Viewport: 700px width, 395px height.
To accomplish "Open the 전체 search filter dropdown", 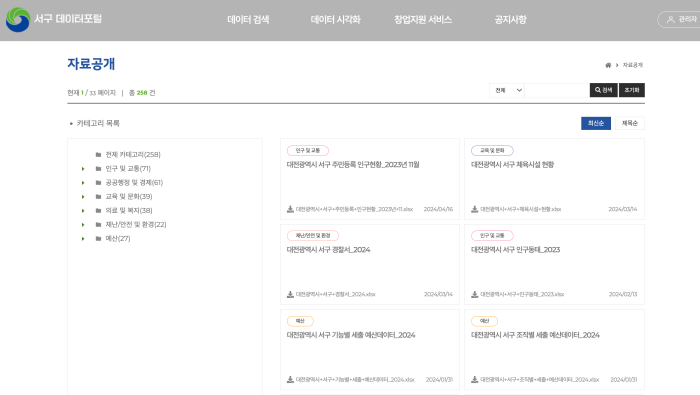I will pos(507,90).
